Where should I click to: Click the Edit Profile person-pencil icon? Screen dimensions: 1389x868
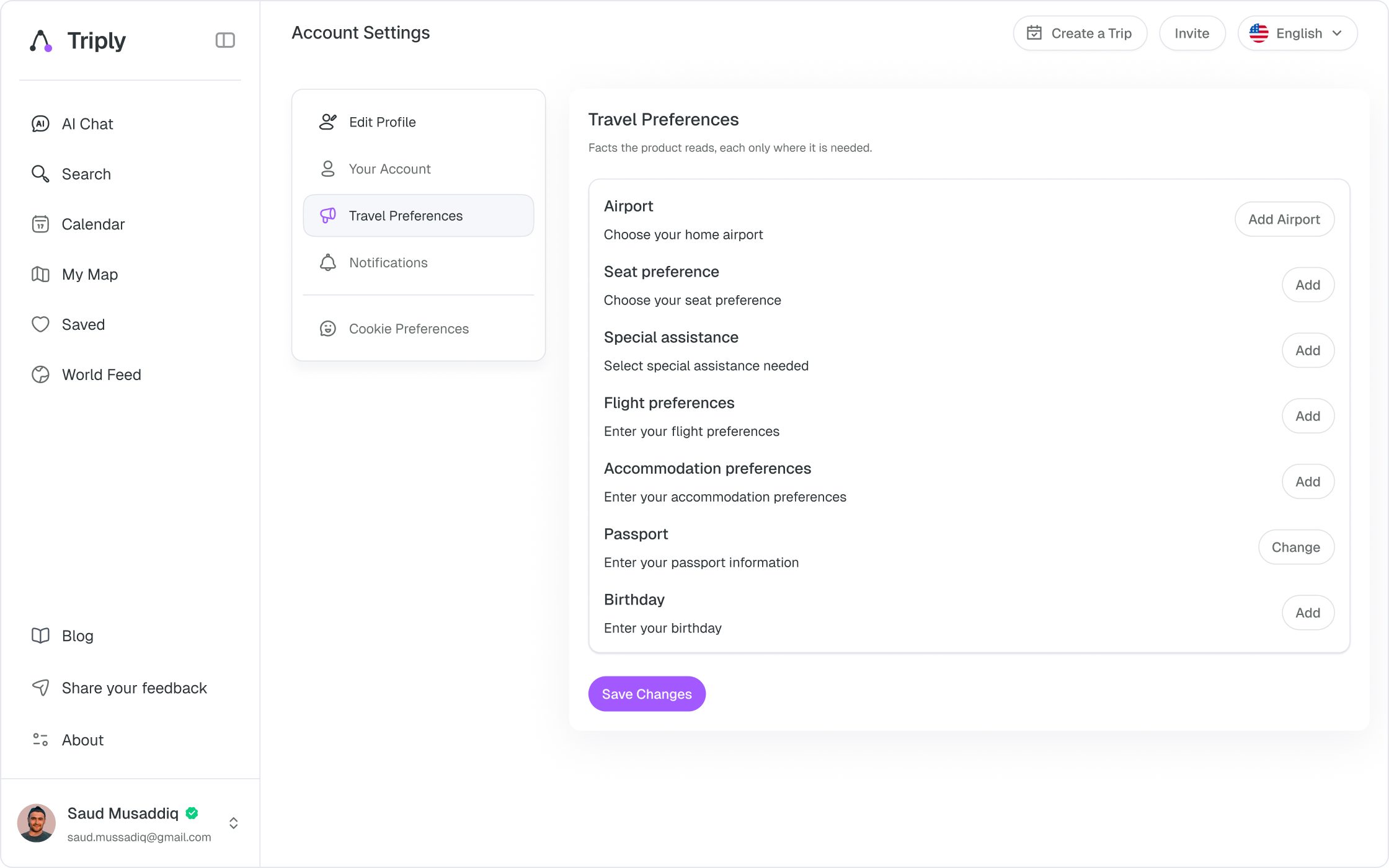tap(328, 122)
